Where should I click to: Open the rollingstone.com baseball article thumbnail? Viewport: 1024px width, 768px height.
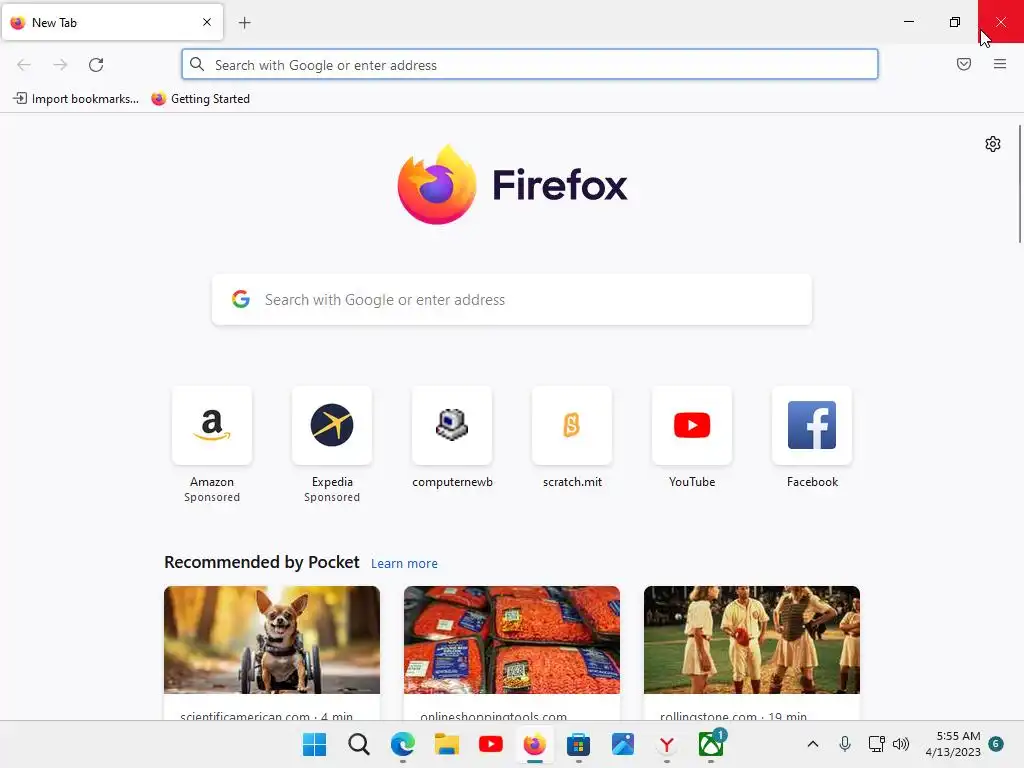coord(752,640)
